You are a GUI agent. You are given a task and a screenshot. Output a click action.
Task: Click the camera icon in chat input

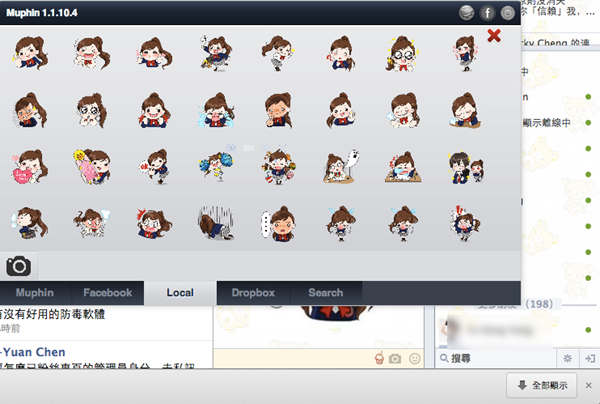395,359
